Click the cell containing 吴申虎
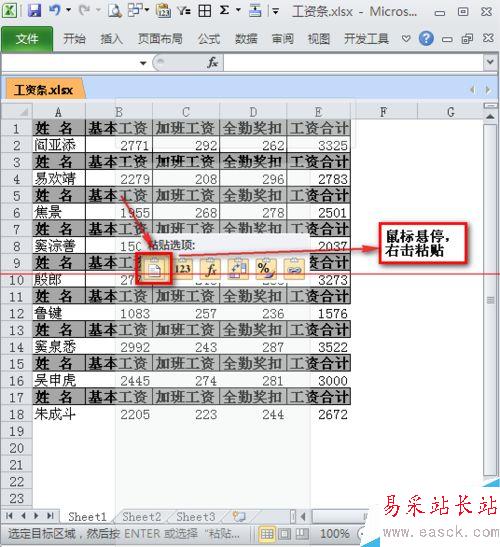The image size is (500, 547). pyautogui.click(x=59, y=380)
